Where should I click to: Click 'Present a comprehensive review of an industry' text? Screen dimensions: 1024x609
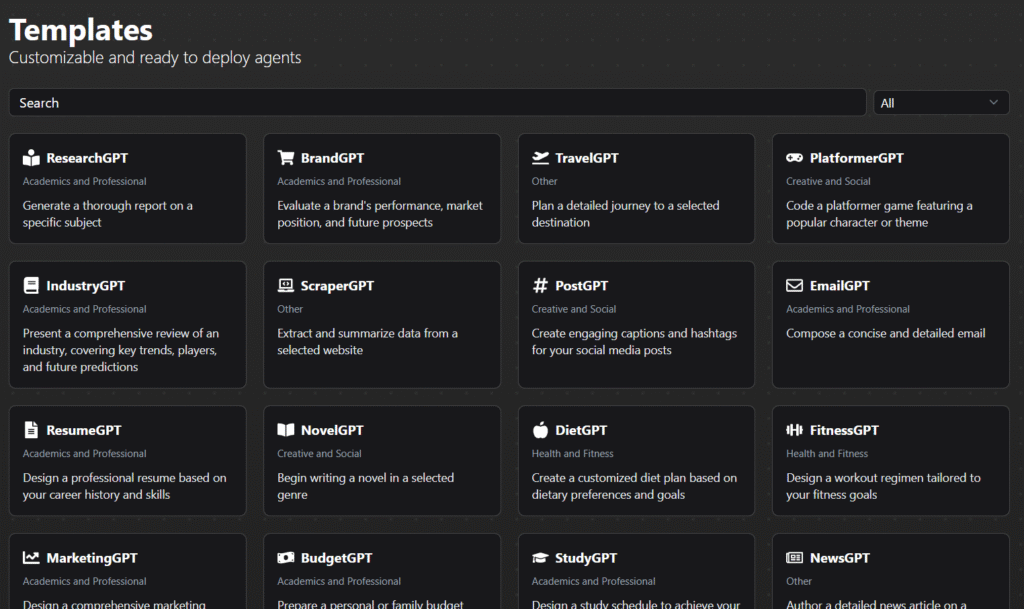pos(121,350)
